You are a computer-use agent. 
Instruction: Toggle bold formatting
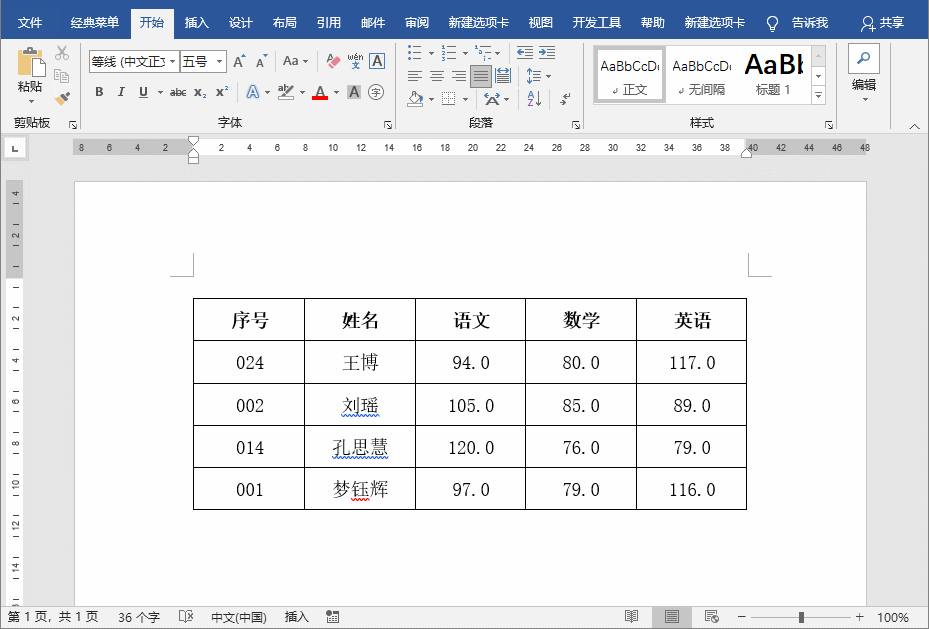coord(98,90)
